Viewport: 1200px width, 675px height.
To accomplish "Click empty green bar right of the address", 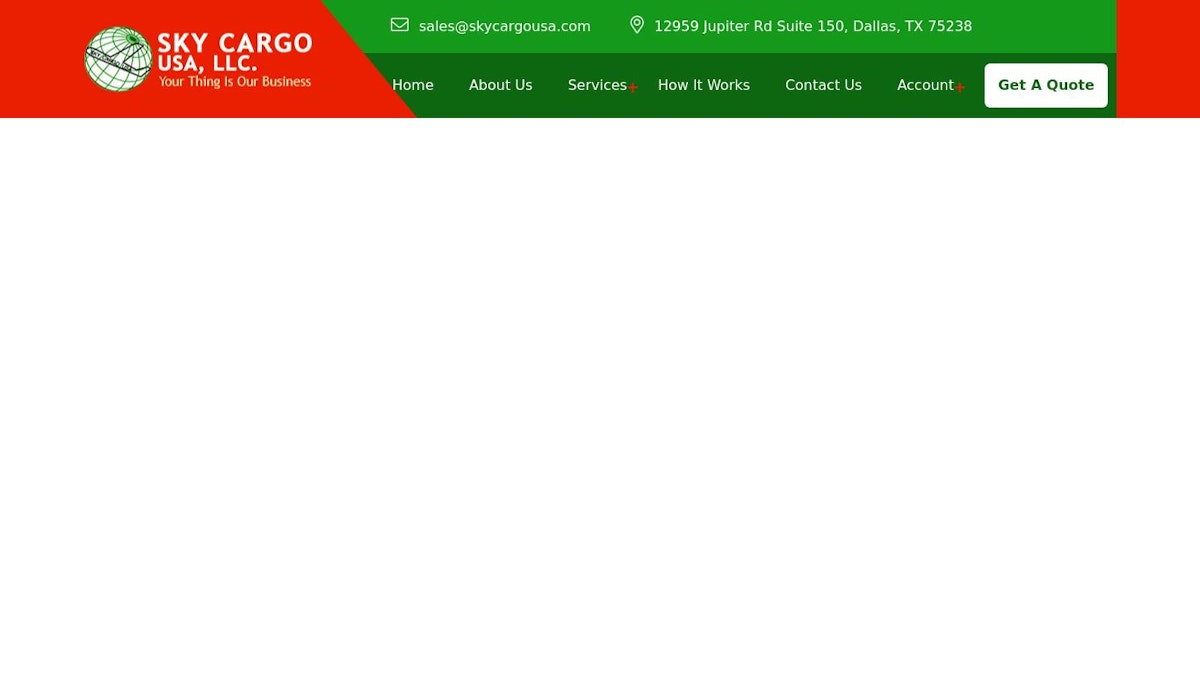I will 1045,26.
